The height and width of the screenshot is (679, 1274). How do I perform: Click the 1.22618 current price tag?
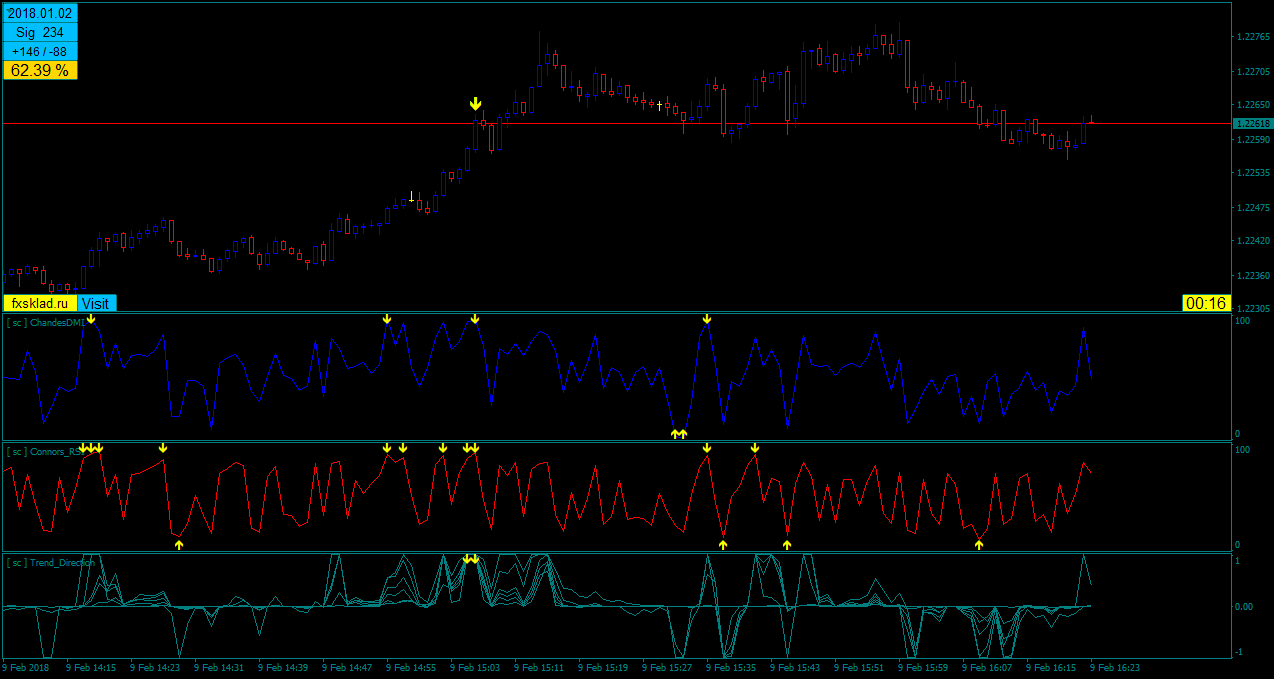point(1252,123)
